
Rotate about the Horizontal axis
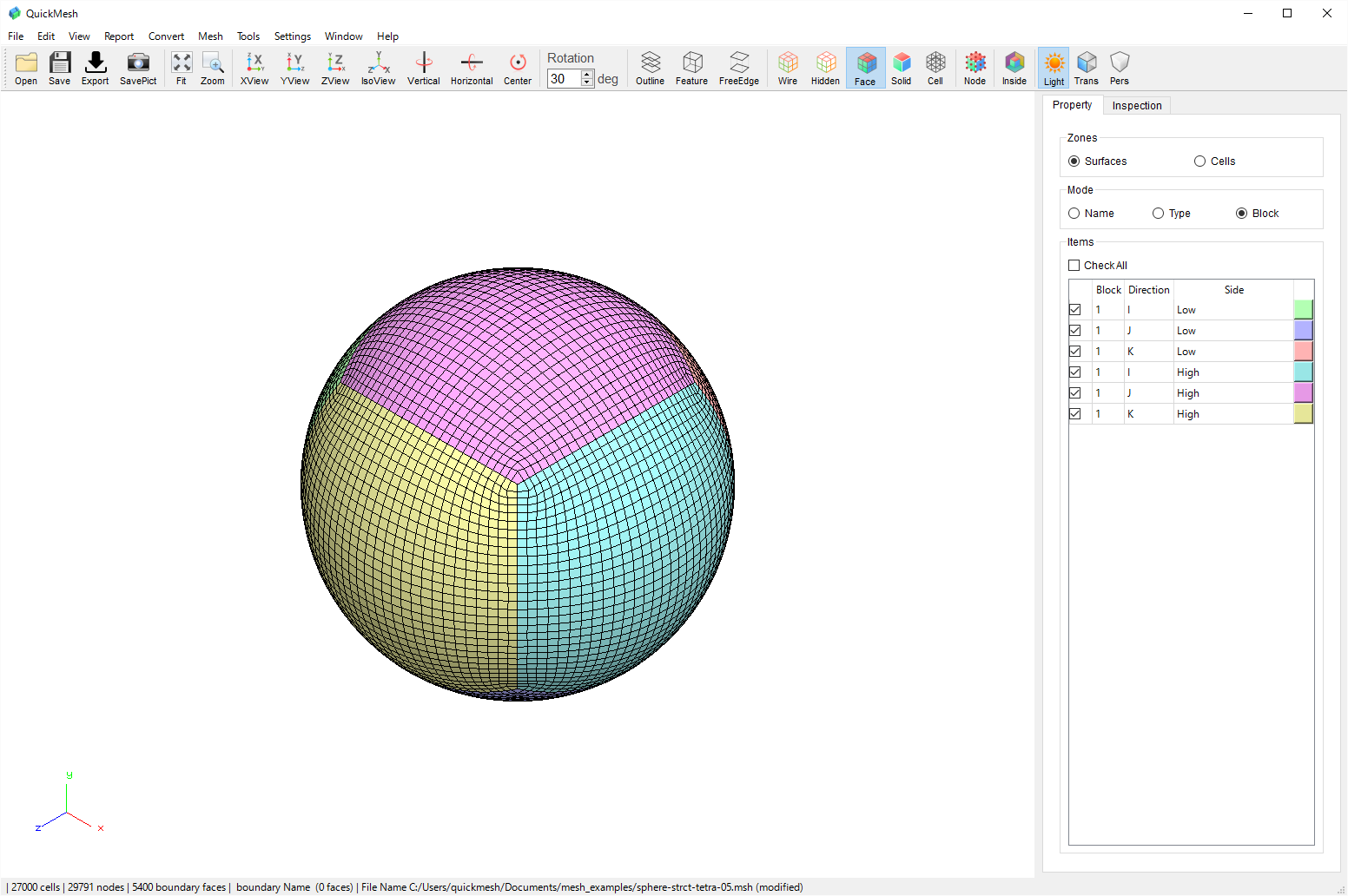[472, 68]
